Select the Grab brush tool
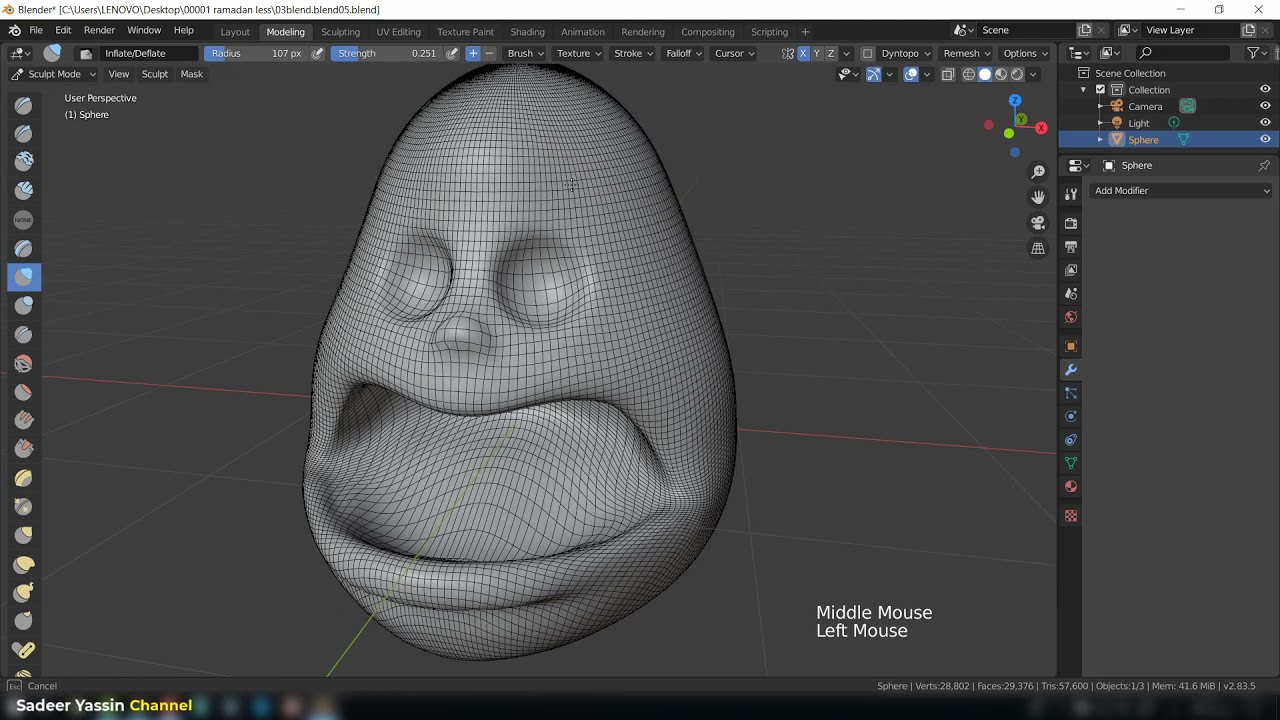 [x=24, y=535]
